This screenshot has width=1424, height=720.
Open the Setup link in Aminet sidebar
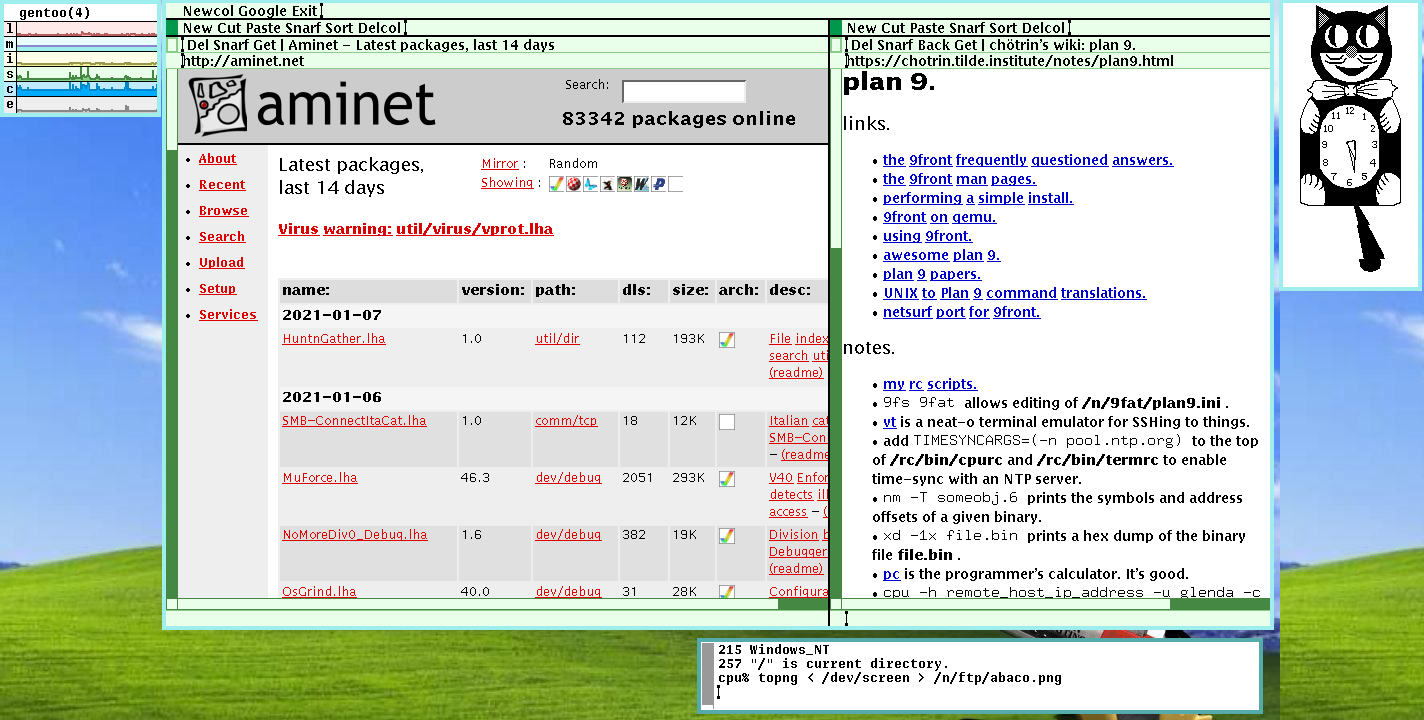(x=217, y=289)
